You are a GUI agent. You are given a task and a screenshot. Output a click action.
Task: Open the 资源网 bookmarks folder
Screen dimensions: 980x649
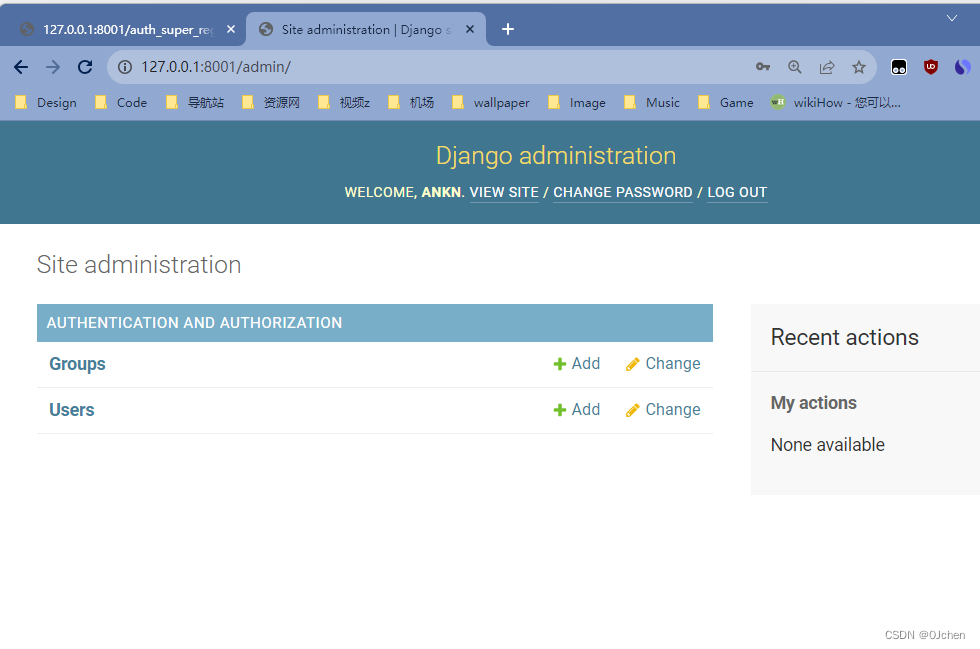(x=271, y=103)
